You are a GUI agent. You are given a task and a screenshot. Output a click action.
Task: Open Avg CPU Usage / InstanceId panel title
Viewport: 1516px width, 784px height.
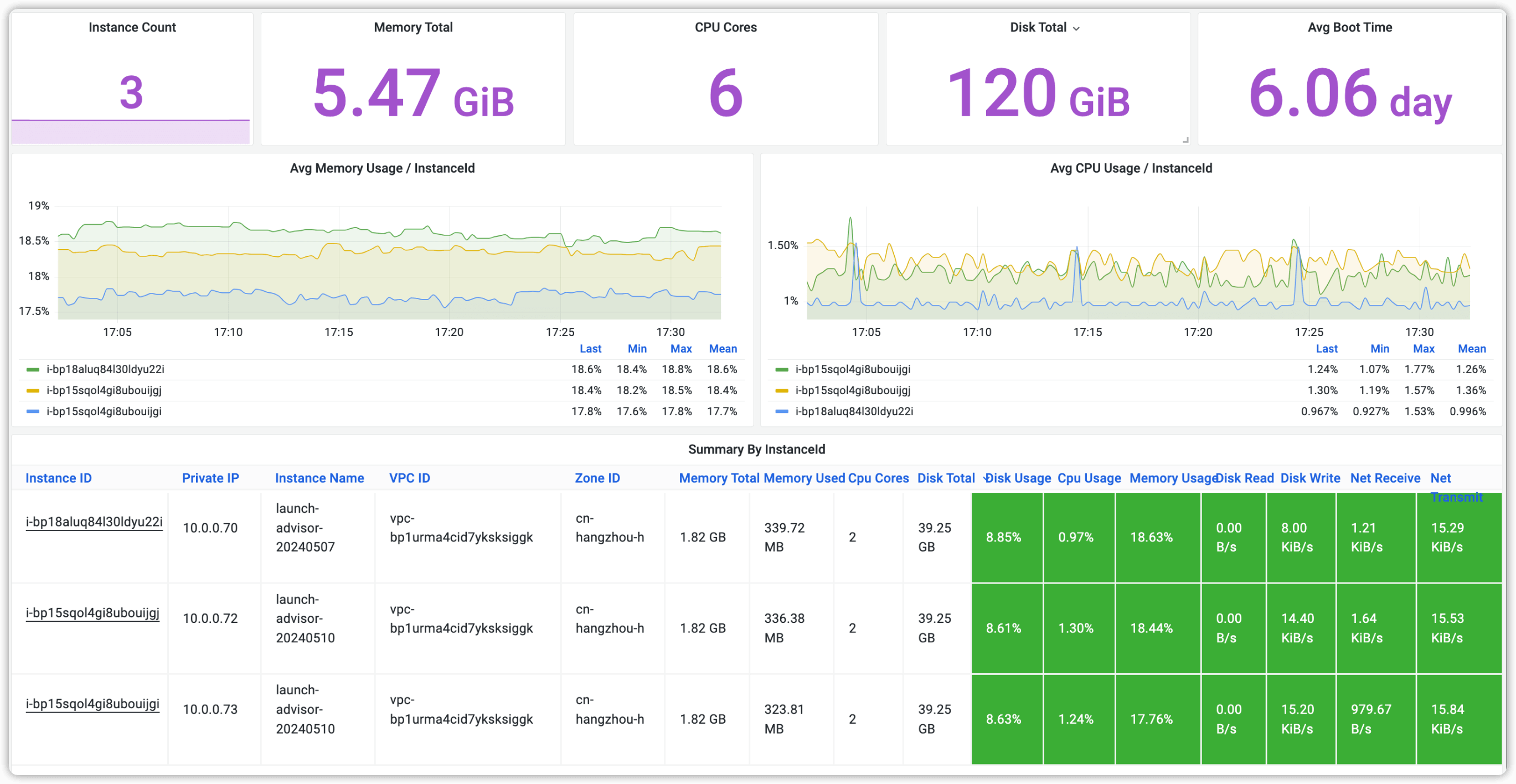(1131, 168)
